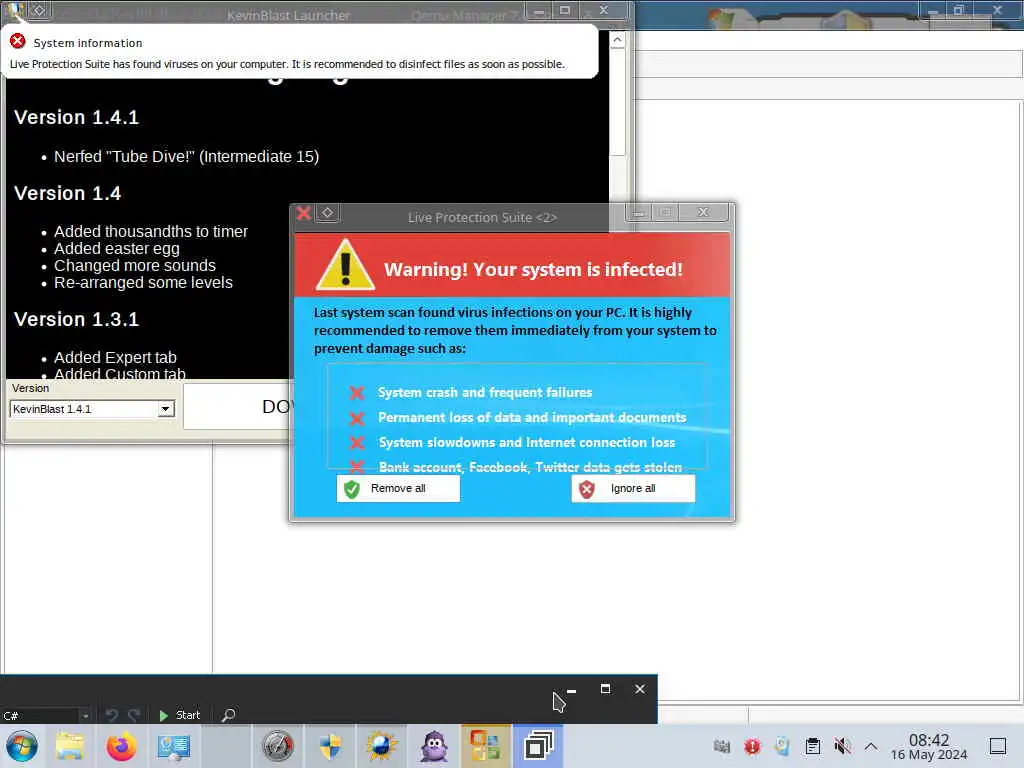Click 'Re-arranged some levels' line
The image size is (1024, 768).
click(x=143, y=283)
